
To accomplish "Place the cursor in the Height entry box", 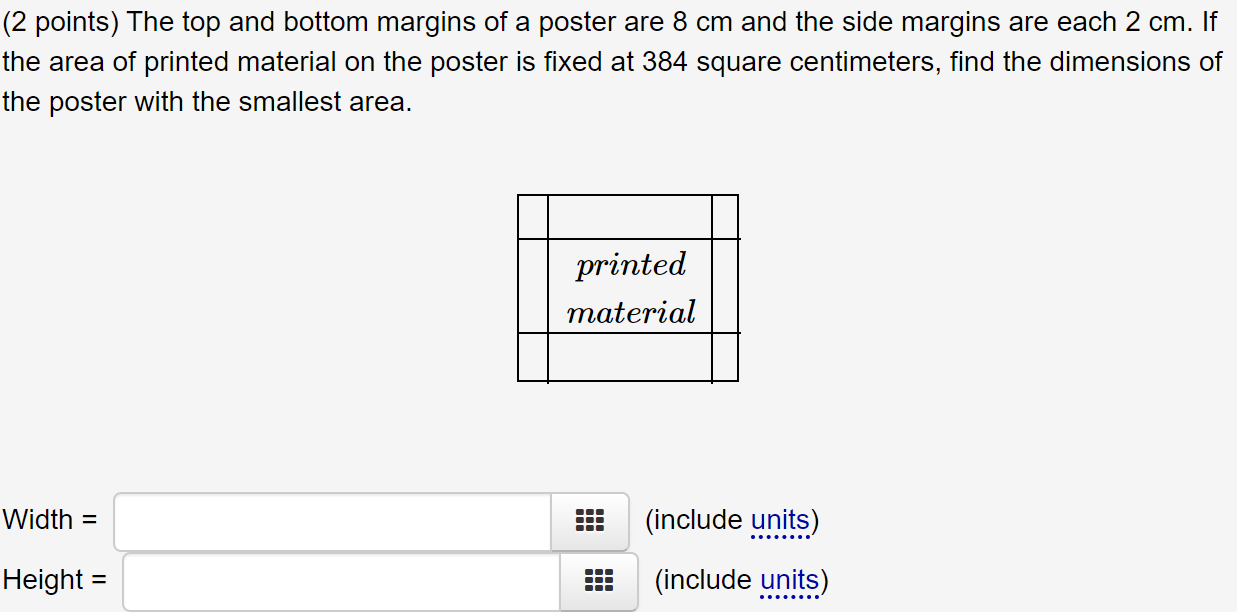I will pos(340,581).
